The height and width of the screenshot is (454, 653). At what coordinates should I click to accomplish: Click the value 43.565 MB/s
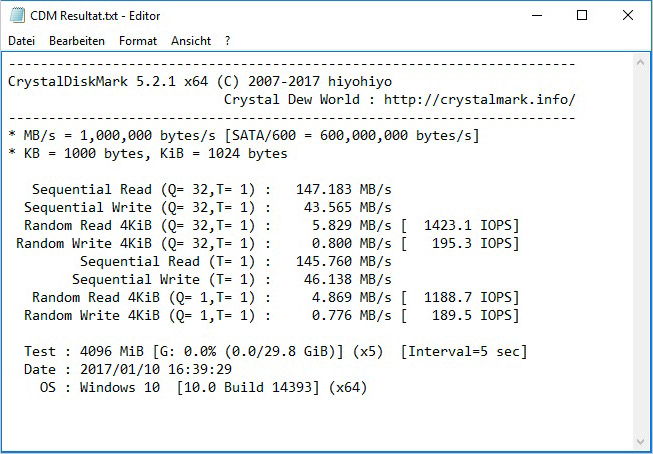(348, 207)
